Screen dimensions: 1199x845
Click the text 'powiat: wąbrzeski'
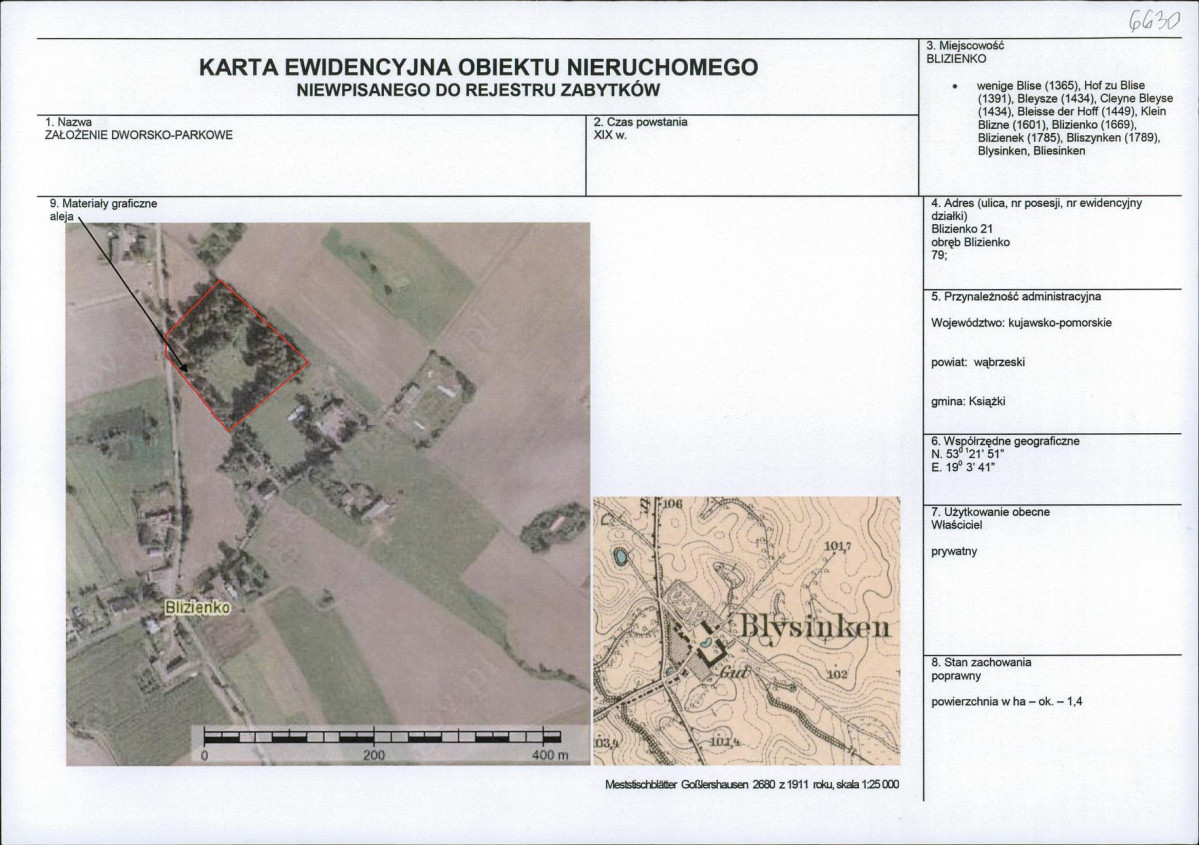tap(978, 362)
